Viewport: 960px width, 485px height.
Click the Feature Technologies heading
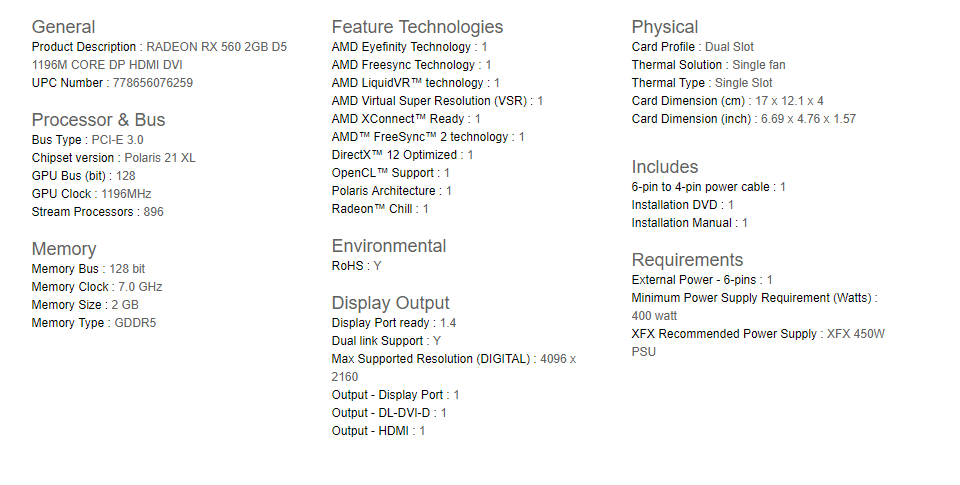pos(417,27)
